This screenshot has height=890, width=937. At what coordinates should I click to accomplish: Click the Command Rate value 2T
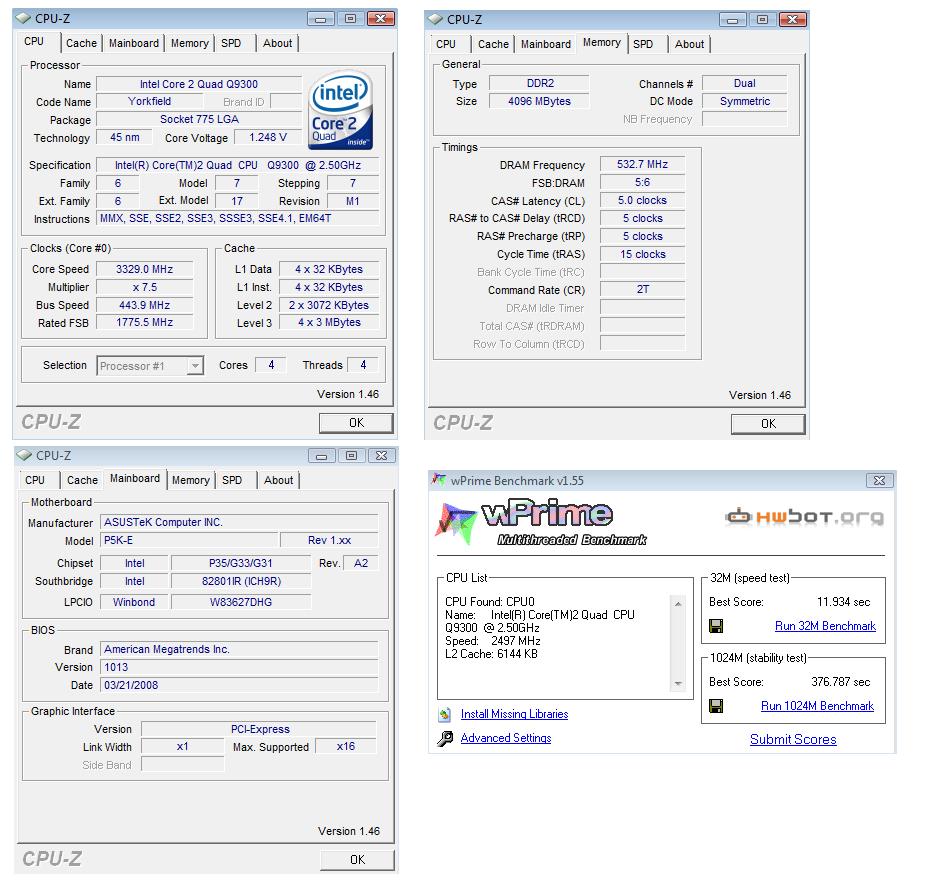coord(642,289)
